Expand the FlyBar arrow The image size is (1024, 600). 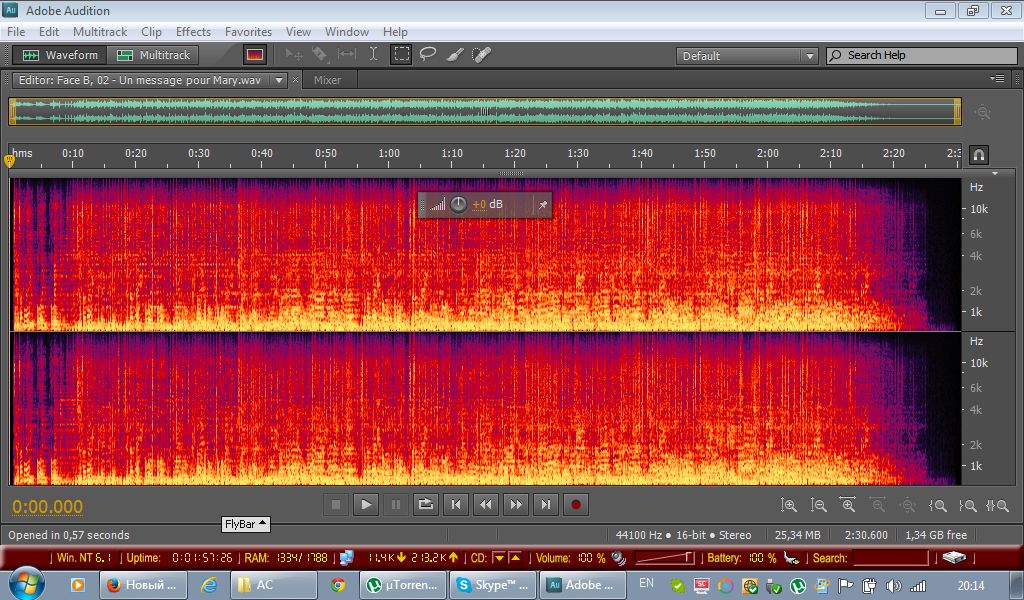(263, 523)
